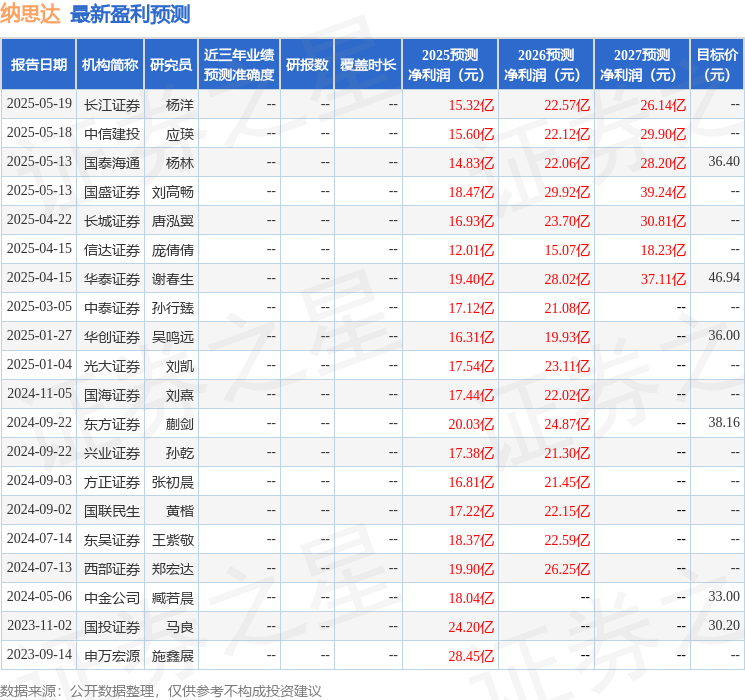Screen dimensions: 745x700
Task: Click 15.32亿 in 长江证券 row
Action: [x=471, y=105]
